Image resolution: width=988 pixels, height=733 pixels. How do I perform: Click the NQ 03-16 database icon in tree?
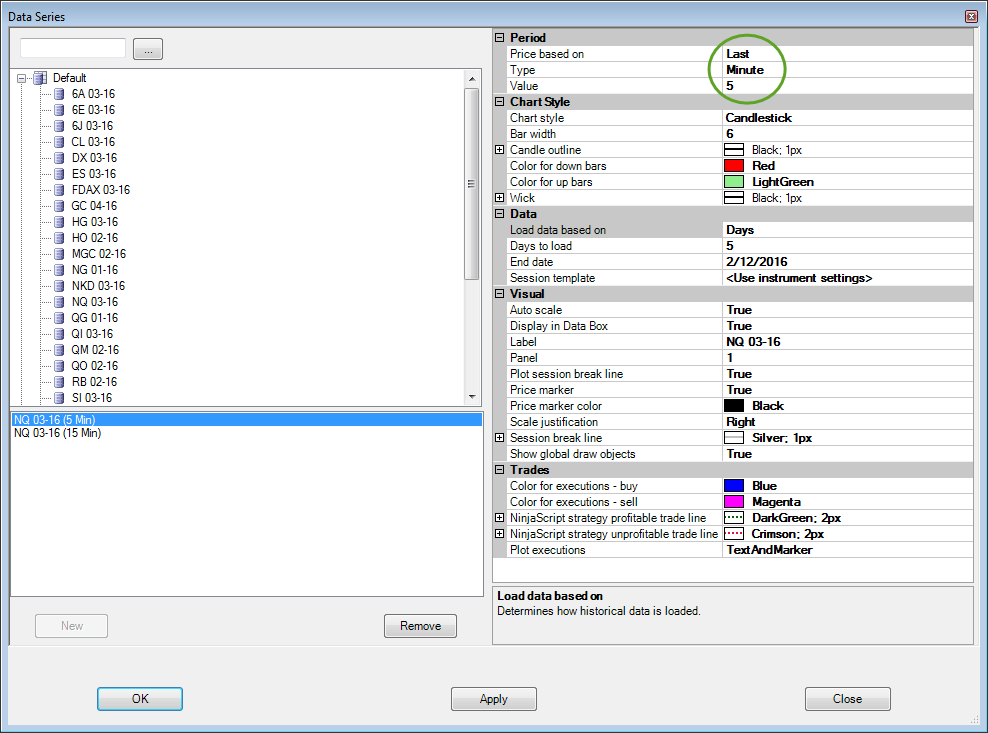(59, 302)
